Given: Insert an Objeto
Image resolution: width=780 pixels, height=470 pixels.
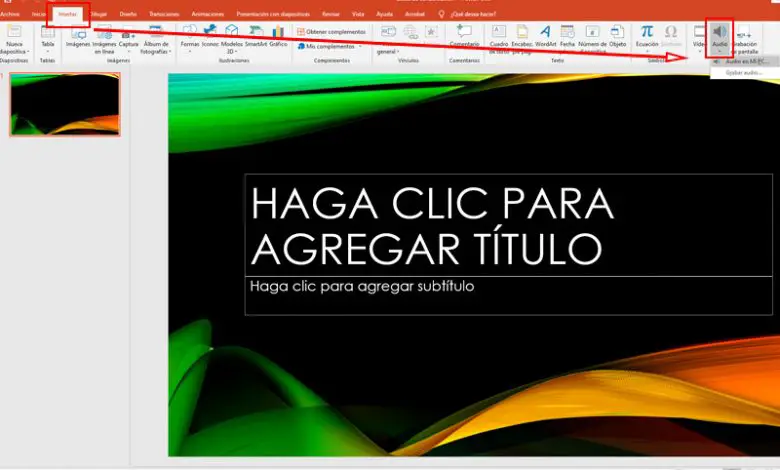Looking at the screenshot, I should pyautogui.click(x=617, y=36).
